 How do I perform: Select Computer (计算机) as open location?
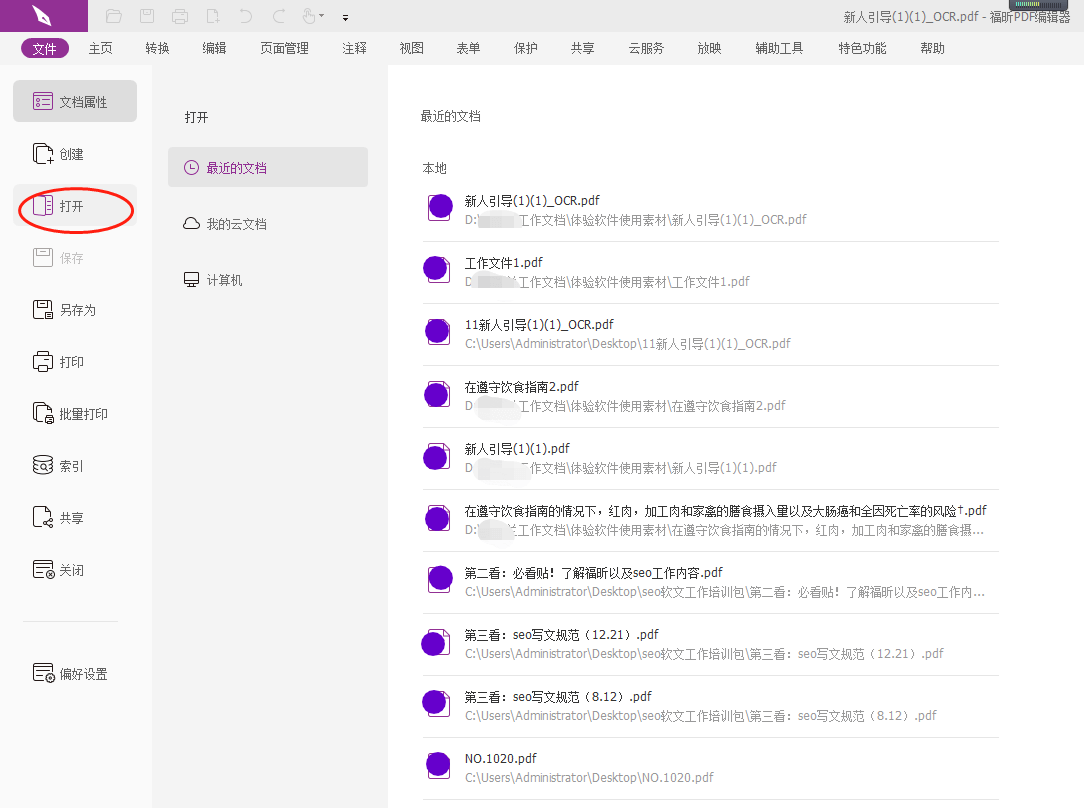(224, 280)
